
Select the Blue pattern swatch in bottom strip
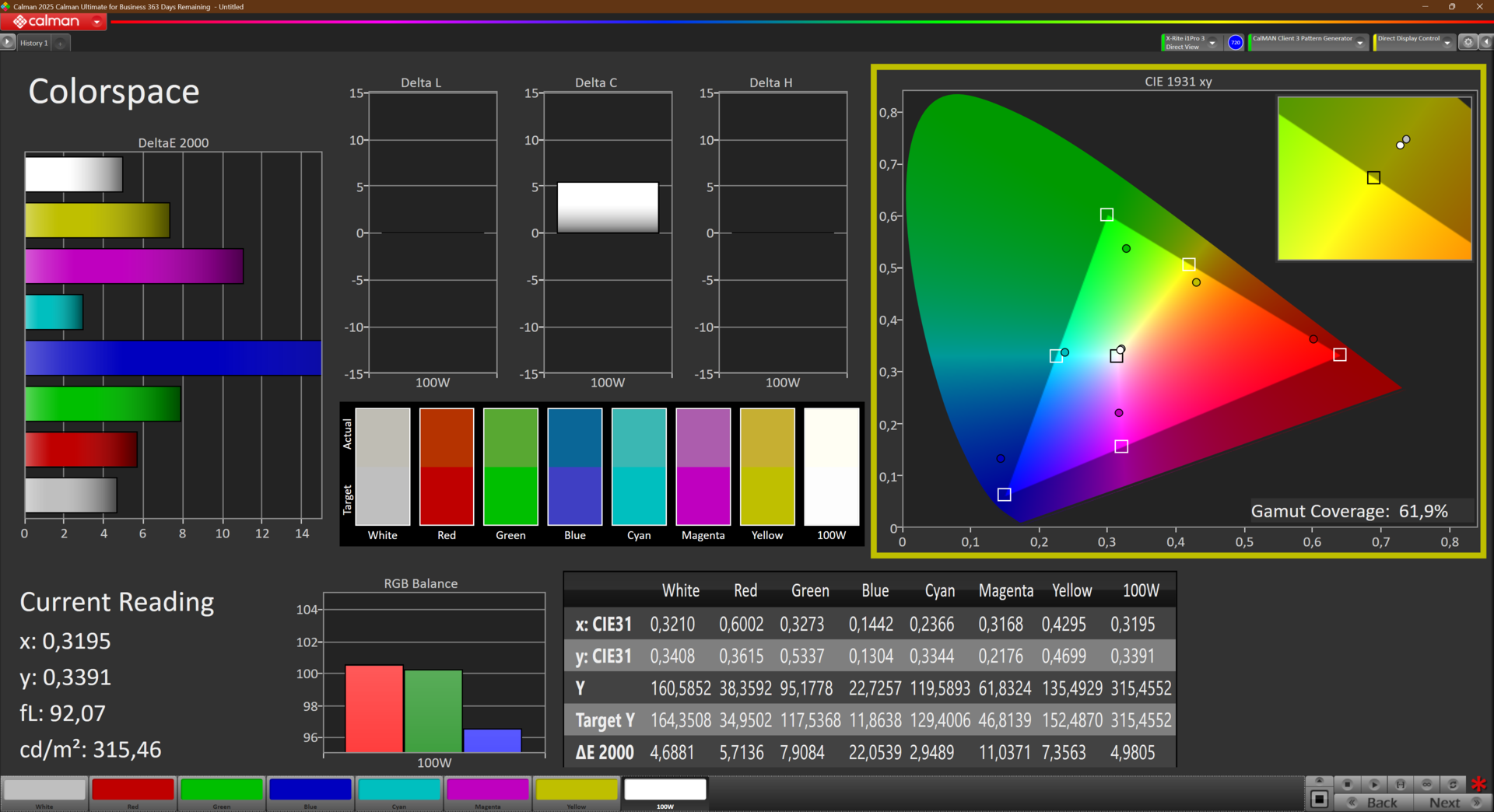click(310, 793)
